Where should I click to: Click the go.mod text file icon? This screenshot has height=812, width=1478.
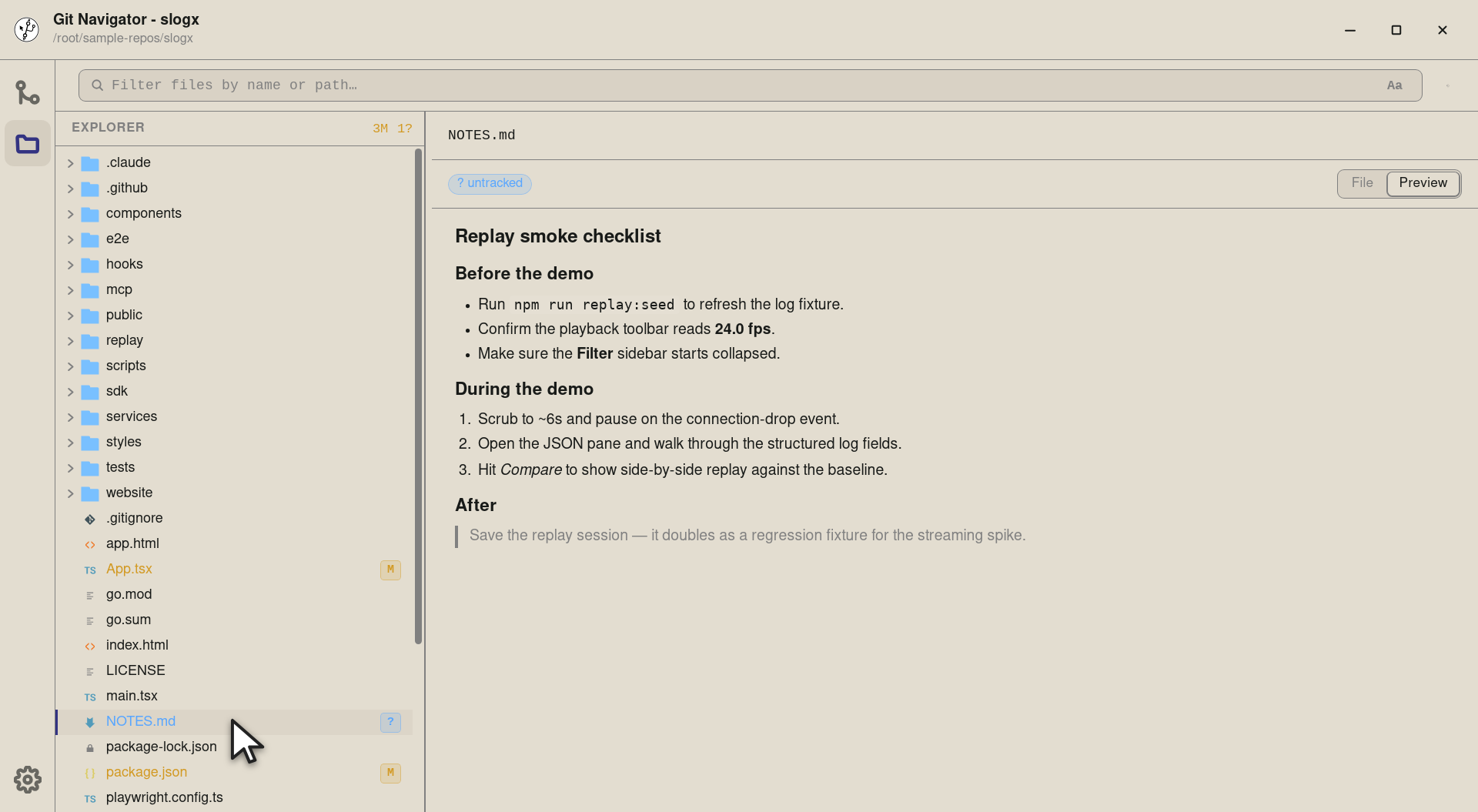point(90,595)
